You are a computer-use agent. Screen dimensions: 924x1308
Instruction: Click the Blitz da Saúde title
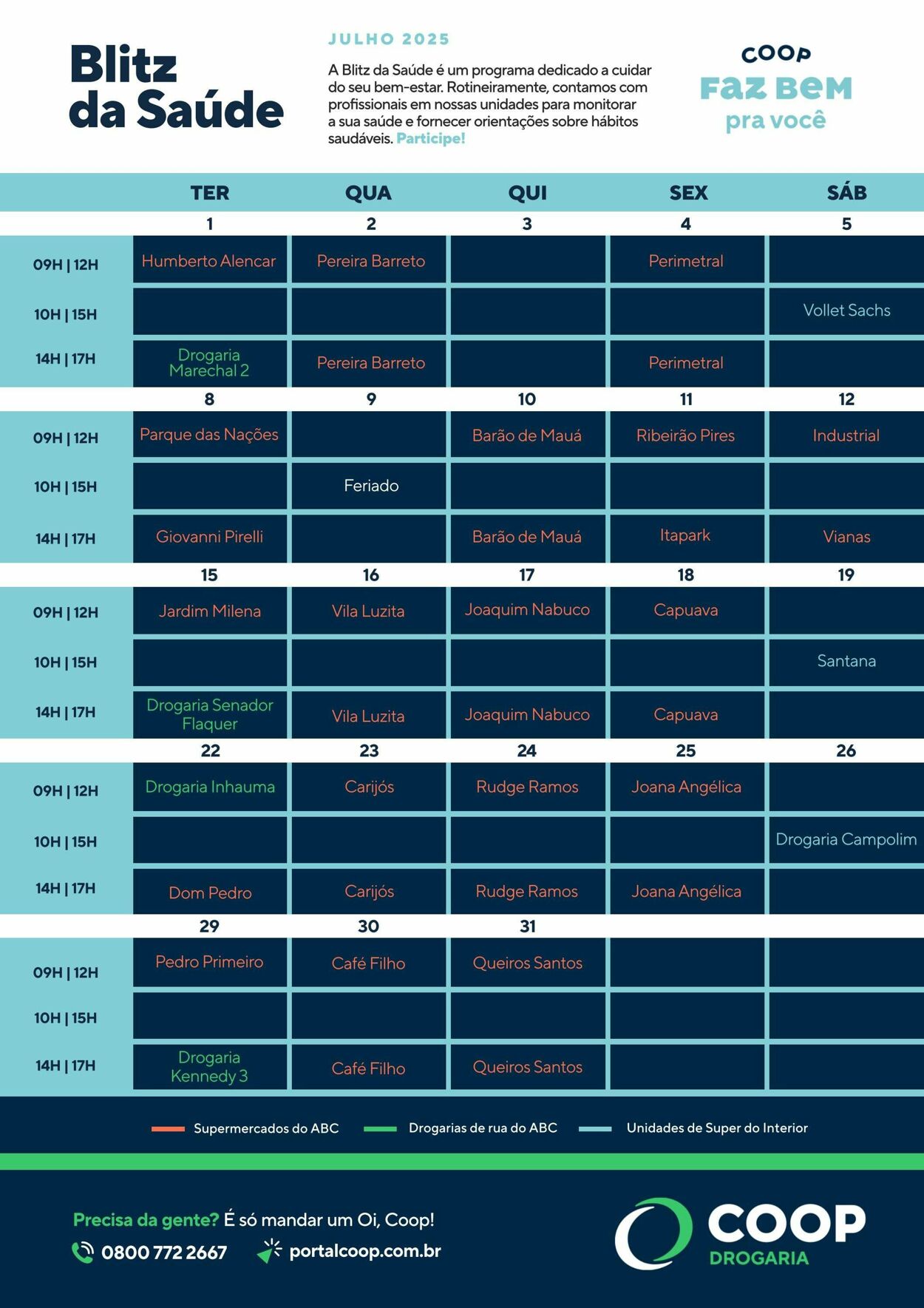[176, 87]
